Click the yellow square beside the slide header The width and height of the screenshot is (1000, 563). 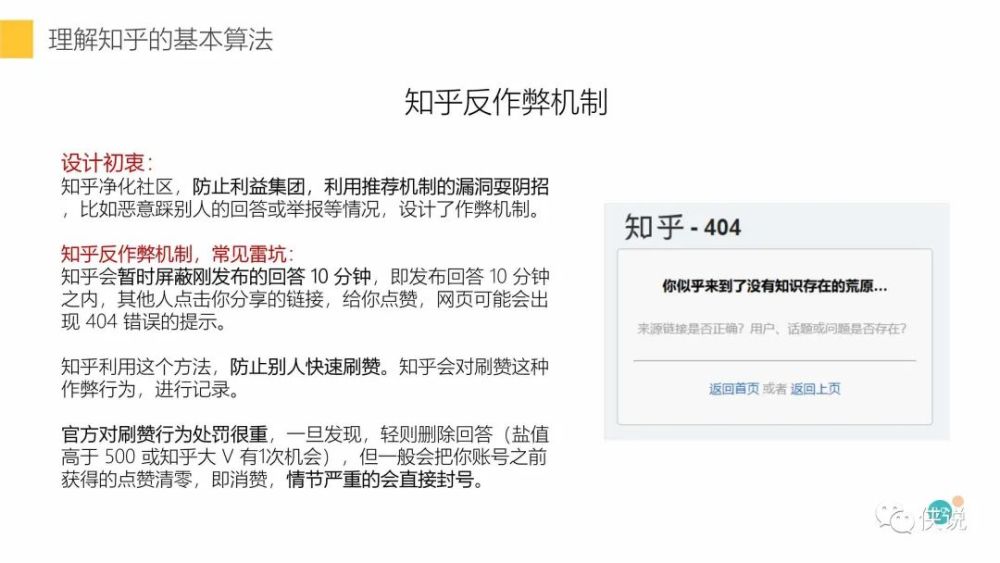pos(16,39)
